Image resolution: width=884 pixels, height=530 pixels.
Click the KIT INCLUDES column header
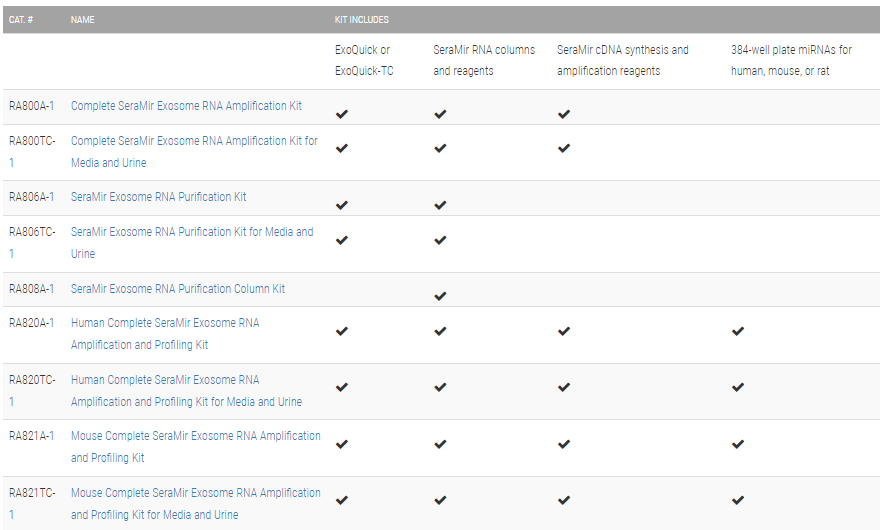(362, 20)
